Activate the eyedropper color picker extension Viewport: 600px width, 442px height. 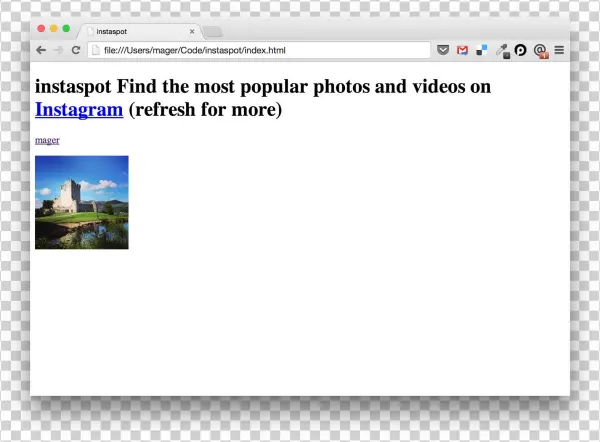[x=502, y=51]
